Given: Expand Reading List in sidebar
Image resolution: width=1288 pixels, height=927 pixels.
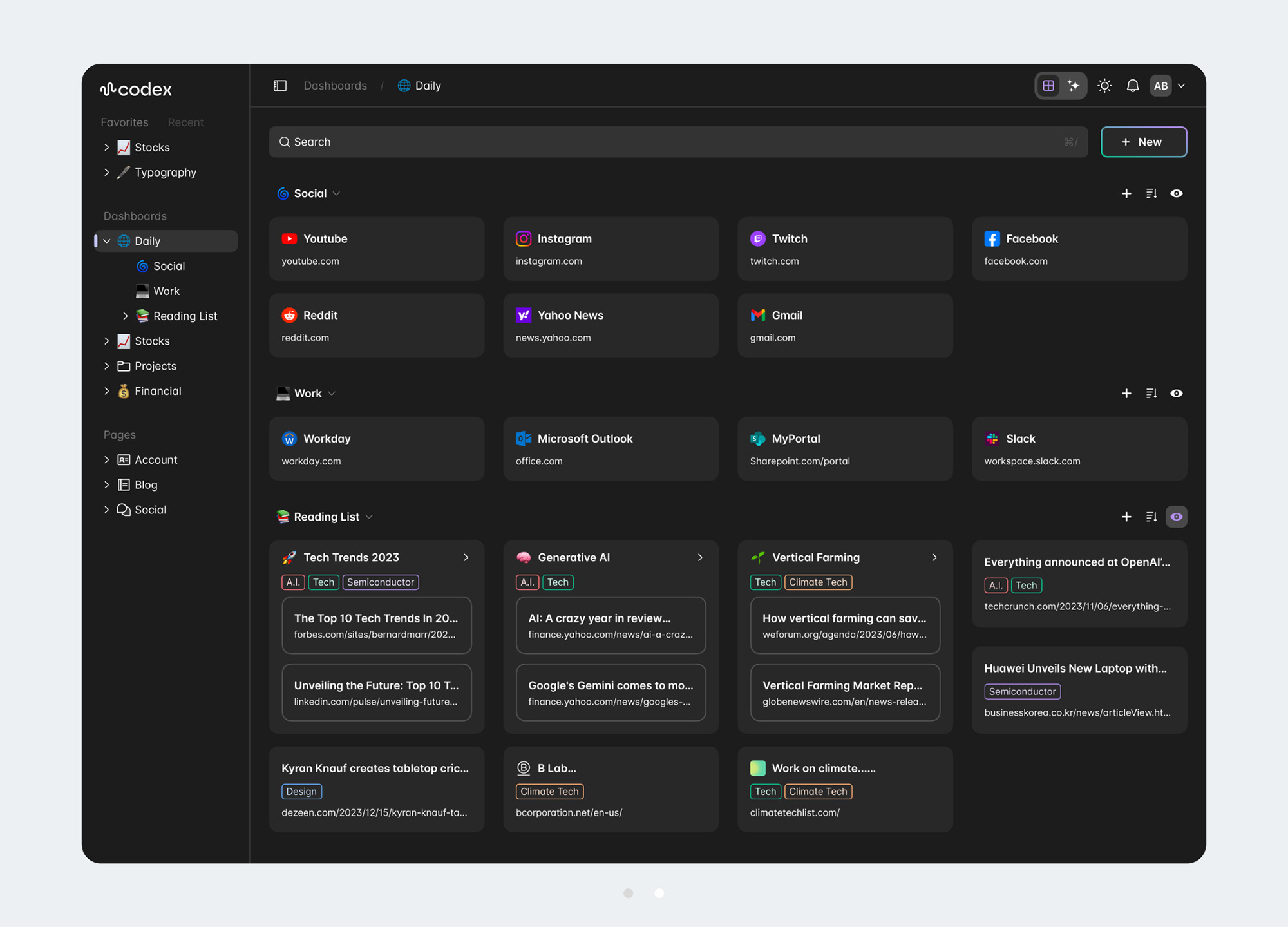Looking at the screenshot, I should 126,316.
